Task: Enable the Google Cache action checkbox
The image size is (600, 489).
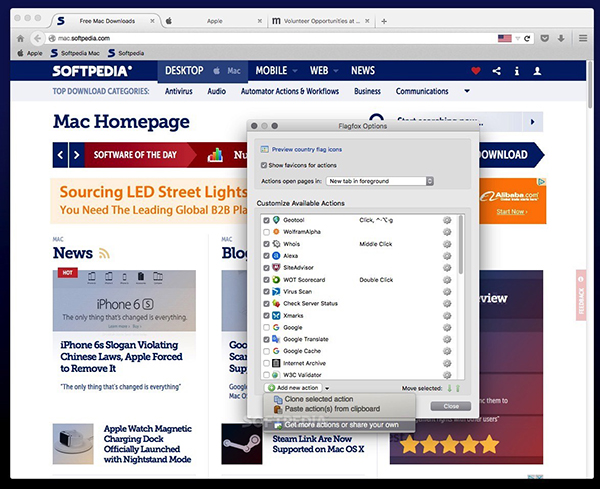Action: (x=267, y=351)
